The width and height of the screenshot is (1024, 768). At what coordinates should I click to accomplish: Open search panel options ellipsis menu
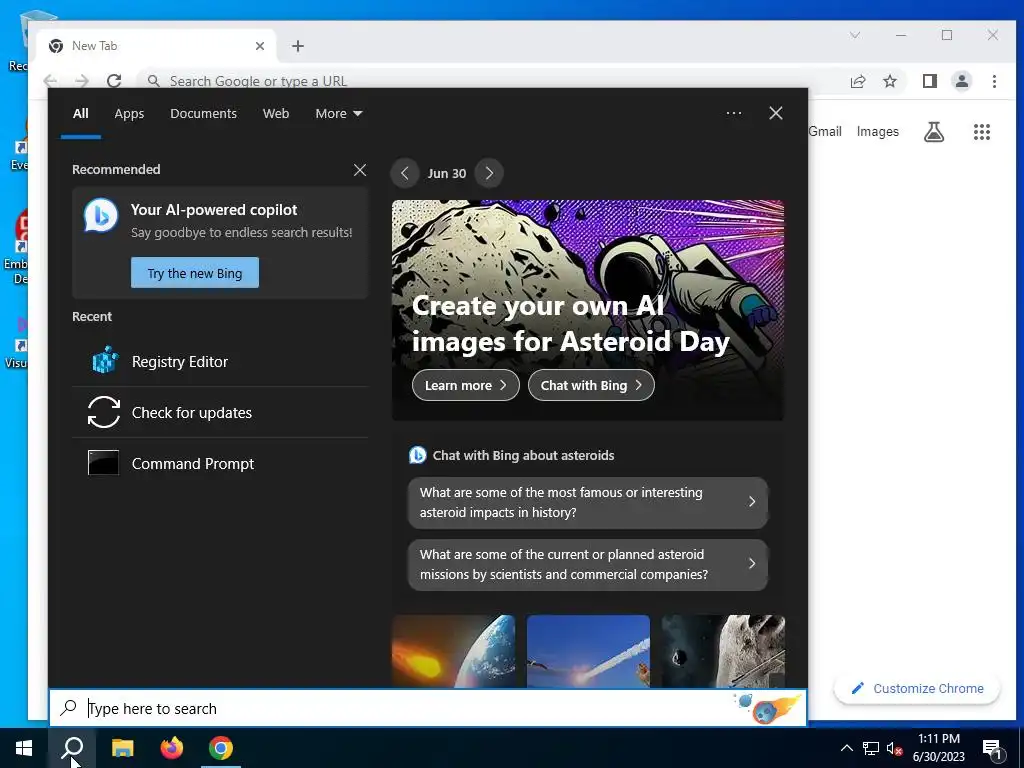[x=733, y=113]
